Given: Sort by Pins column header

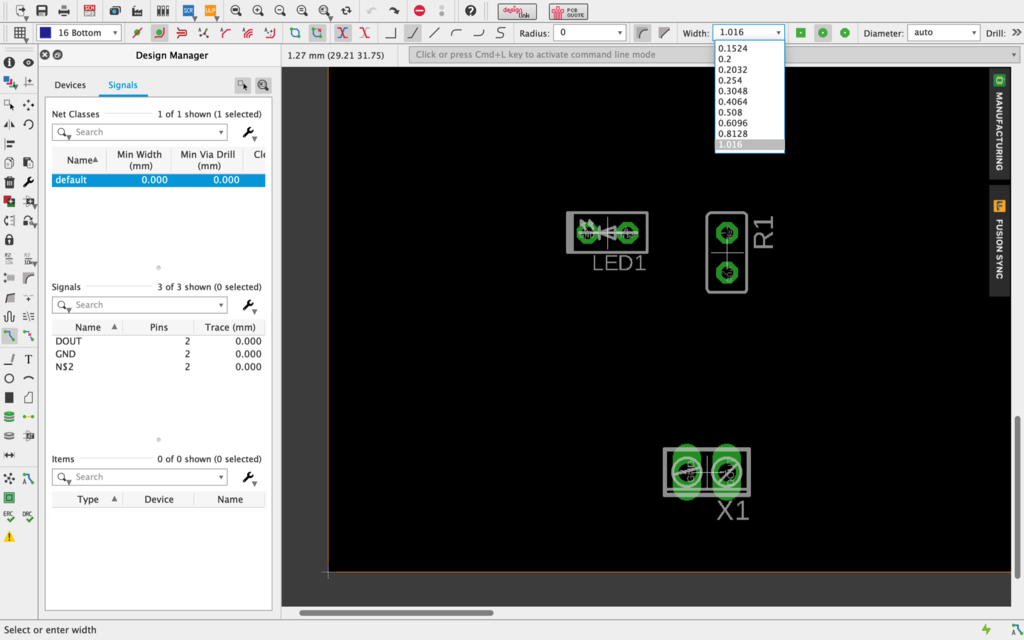Looking at the screenshot, I should [x=159, y=327].
